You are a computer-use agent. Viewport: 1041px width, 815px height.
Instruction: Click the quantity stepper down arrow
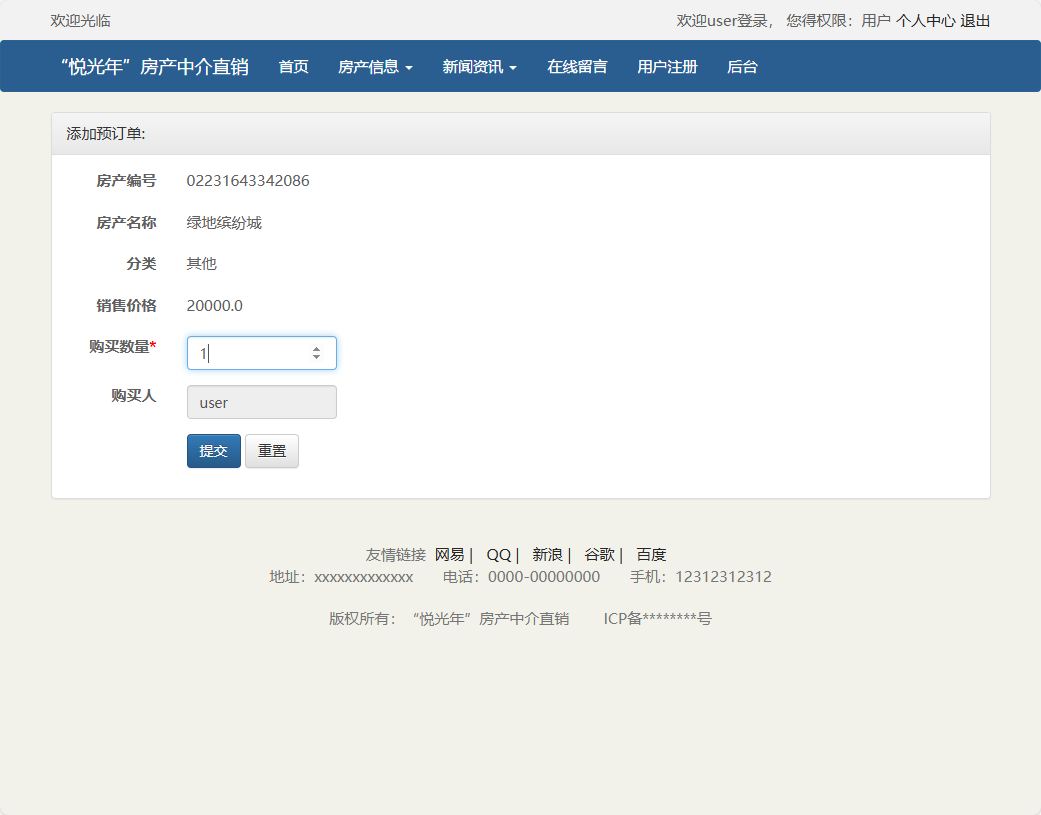[x=316, y=358]
